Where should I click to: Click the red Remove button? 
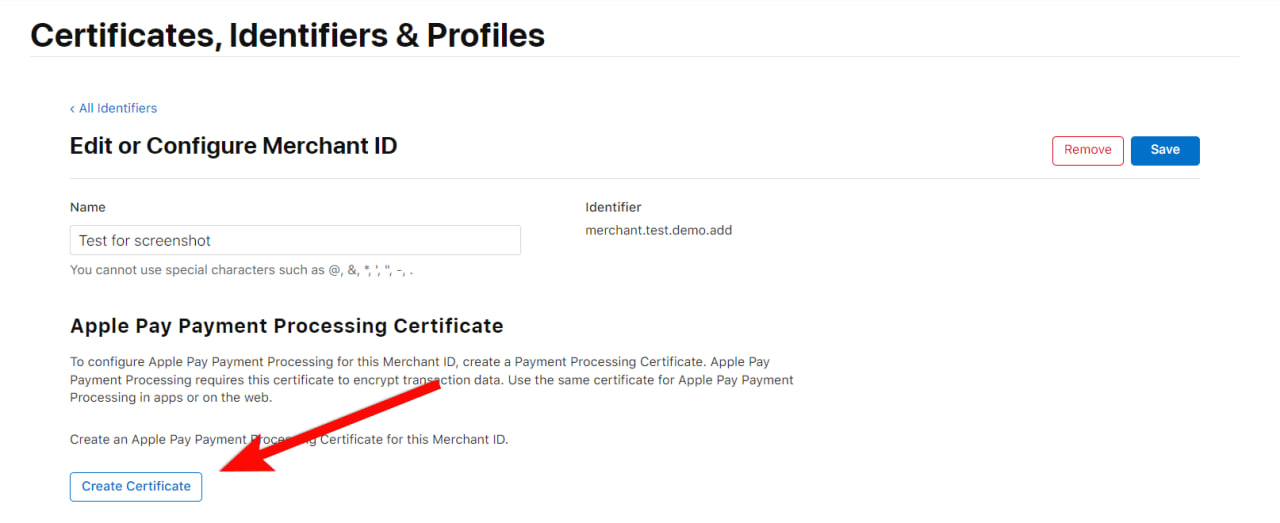[1087, 150]
